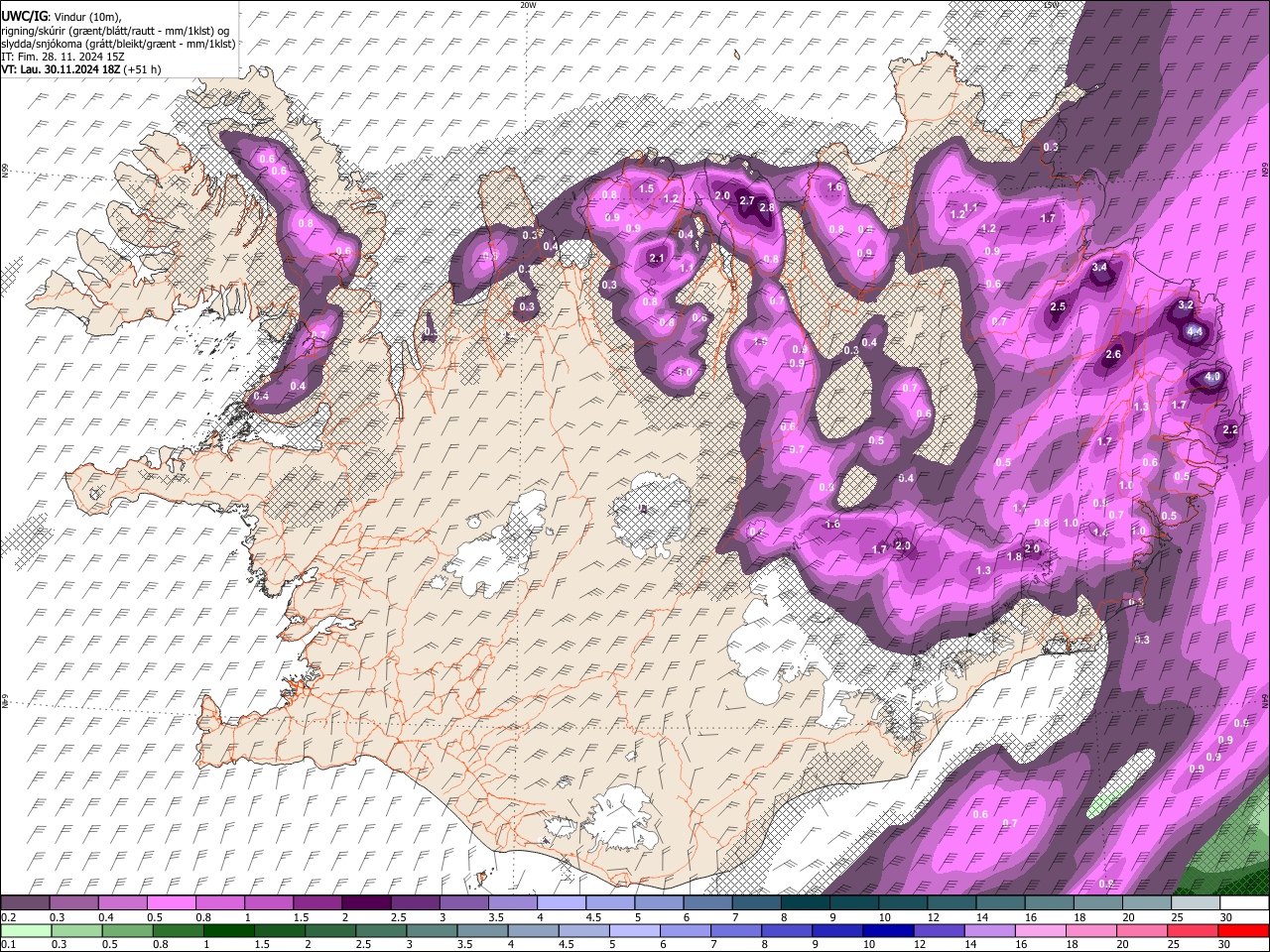Viewport: 1270px width, 952px height.
Task: Click the deep blue 10–12 rain scale swatch
Action: pos(888,930)
